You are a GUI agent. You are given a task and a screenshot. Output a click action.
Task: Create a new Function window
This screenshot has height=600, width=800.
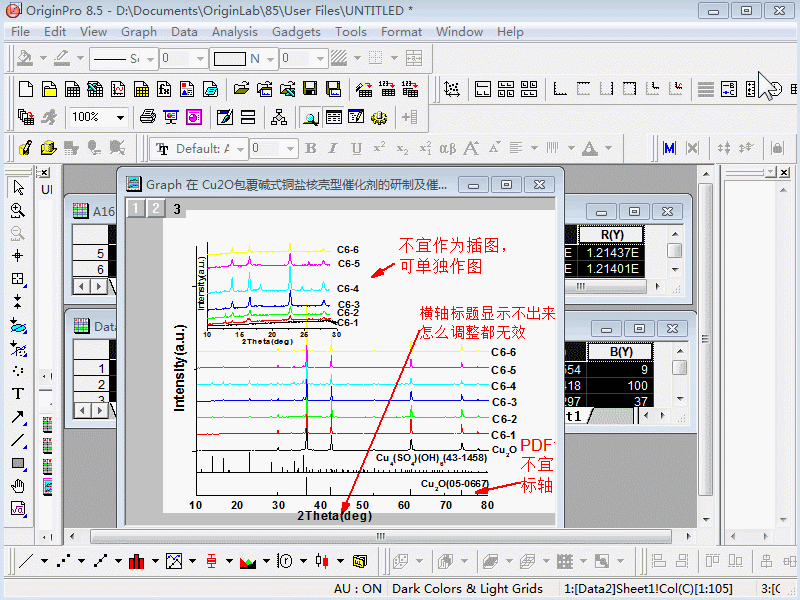point(164,88)
